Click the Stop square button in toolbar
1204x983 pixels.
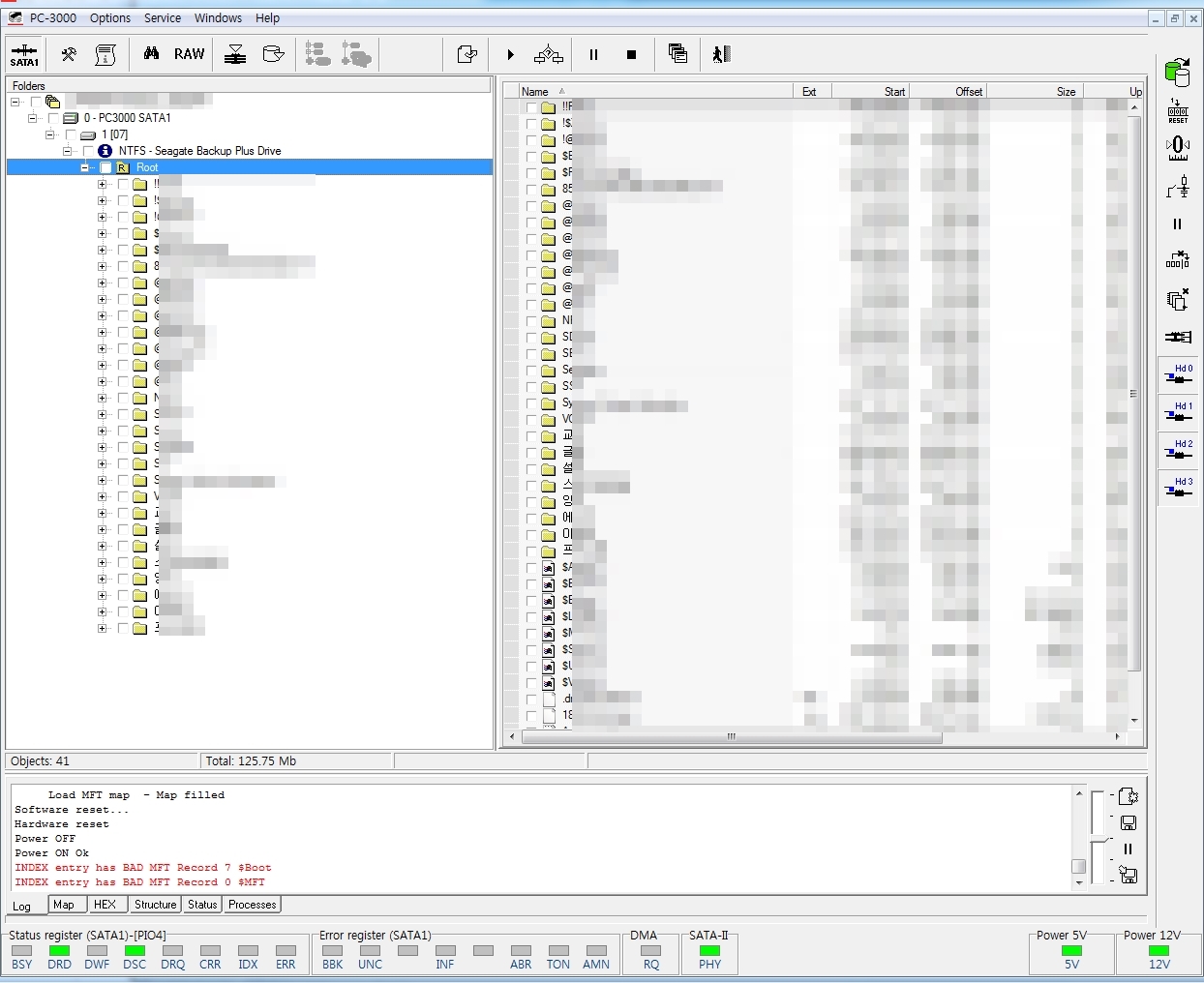click(x=631, y=55)
